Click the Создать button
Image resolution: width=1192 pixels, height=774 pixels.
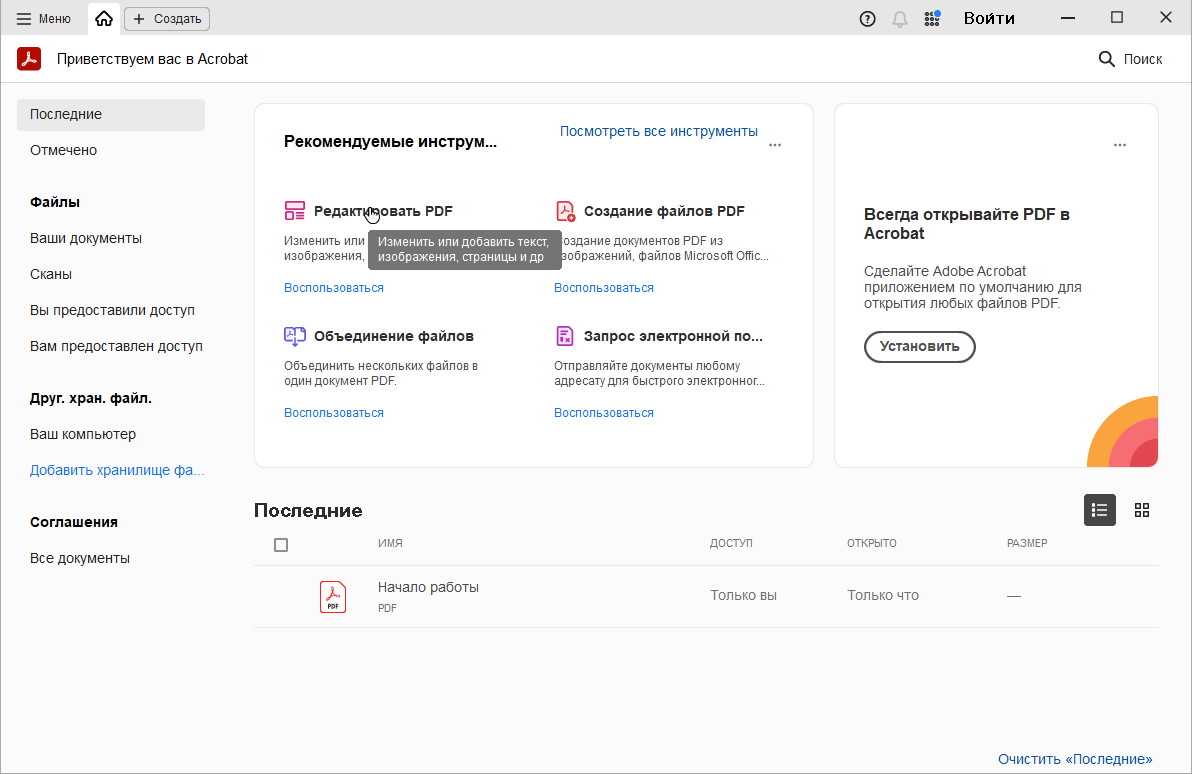click(167, 18)
